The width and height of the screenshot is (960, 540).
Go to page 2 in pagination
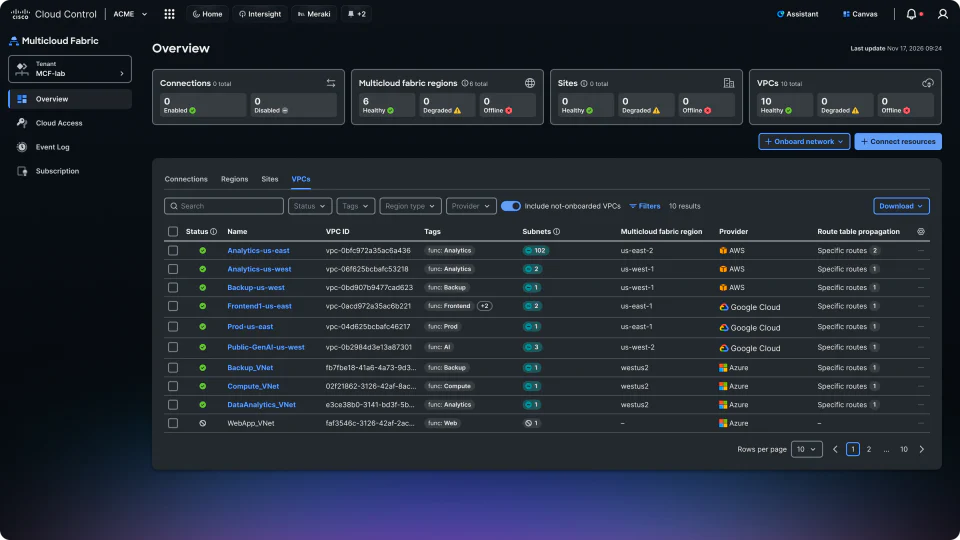869,449
